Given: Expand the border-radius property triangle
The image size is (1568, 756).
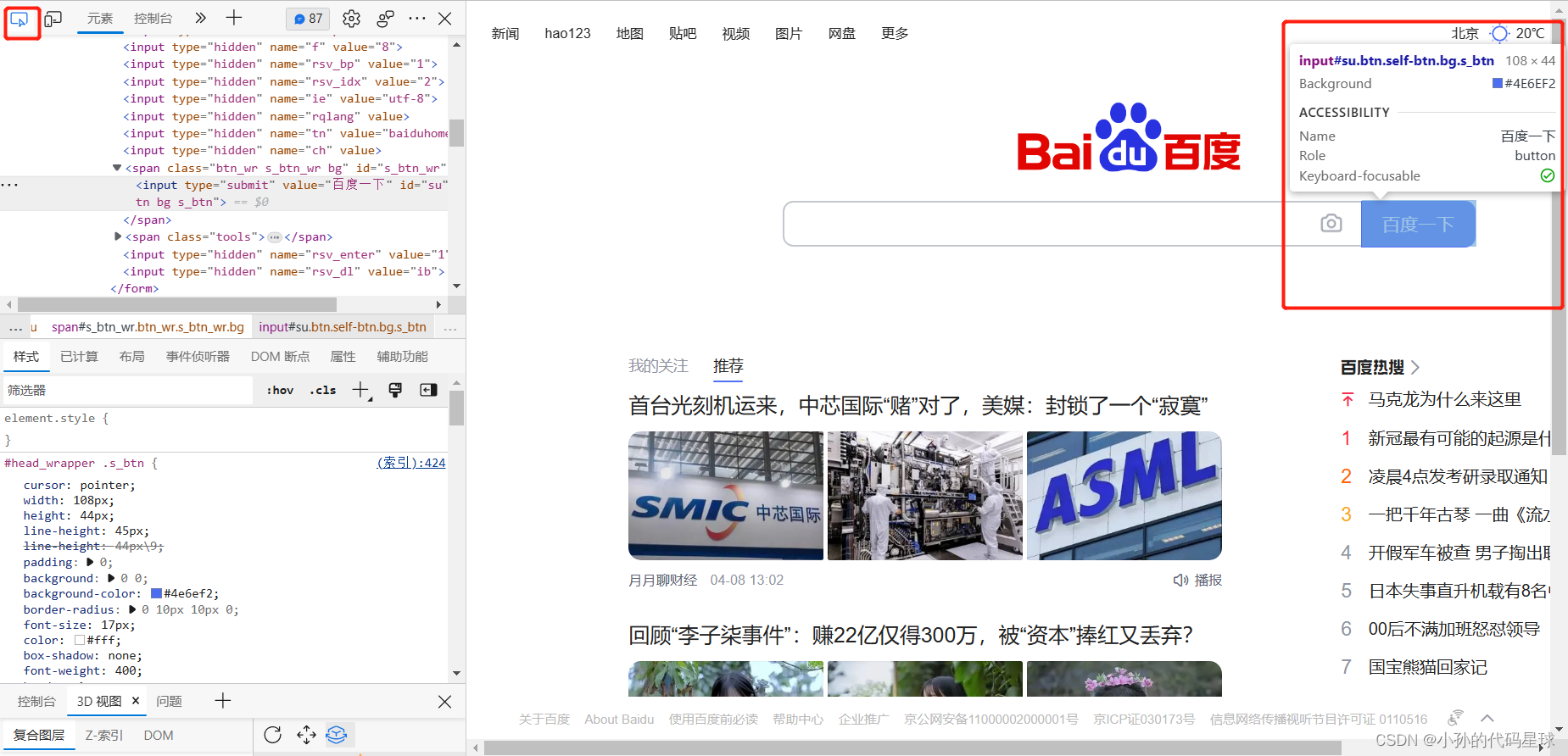Looking at the screenshot, I should pyautogui.click(x=132, y=609).
